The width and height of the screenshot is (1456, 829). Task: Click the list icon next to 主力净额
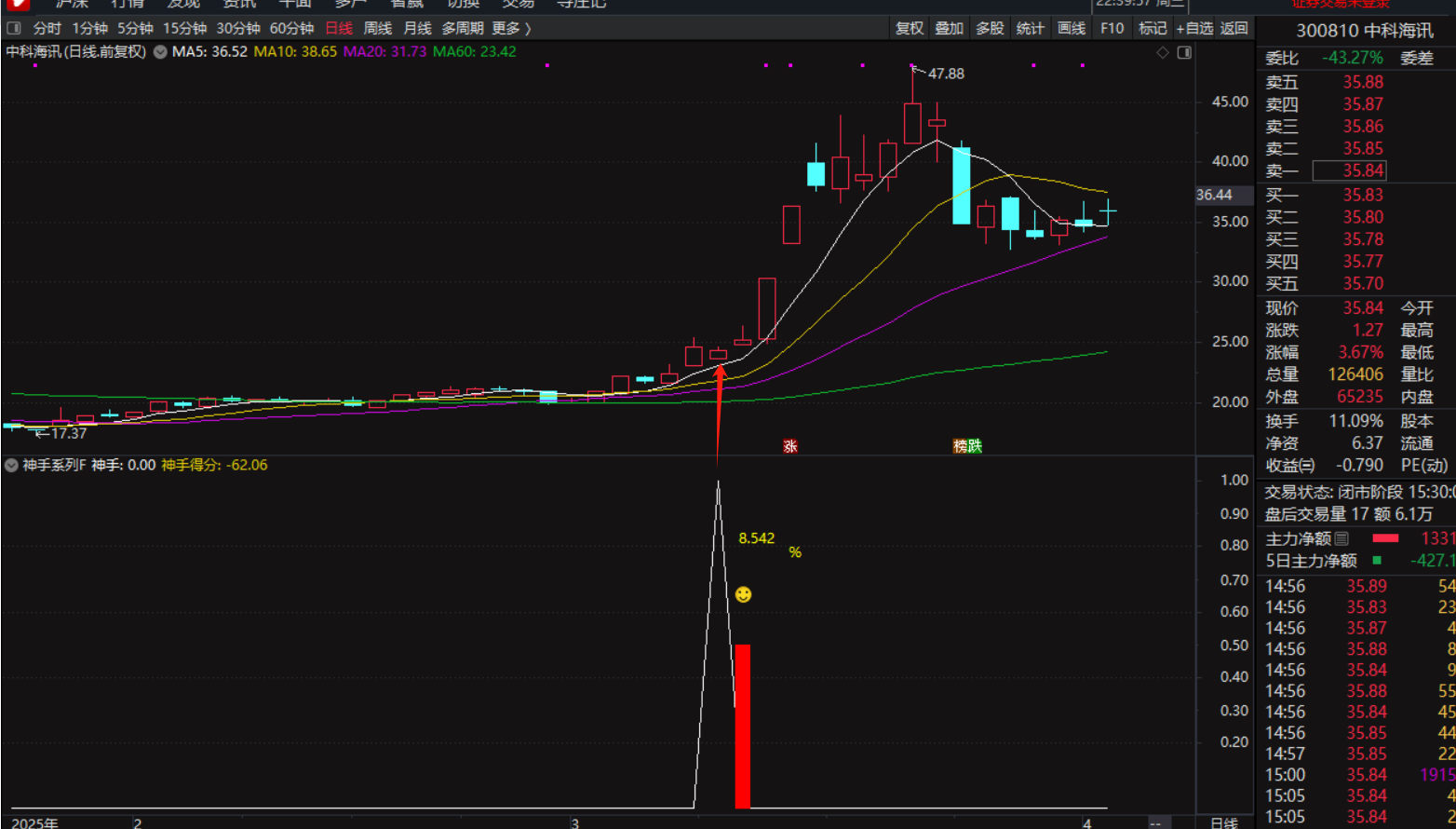tap(1341, 538)
